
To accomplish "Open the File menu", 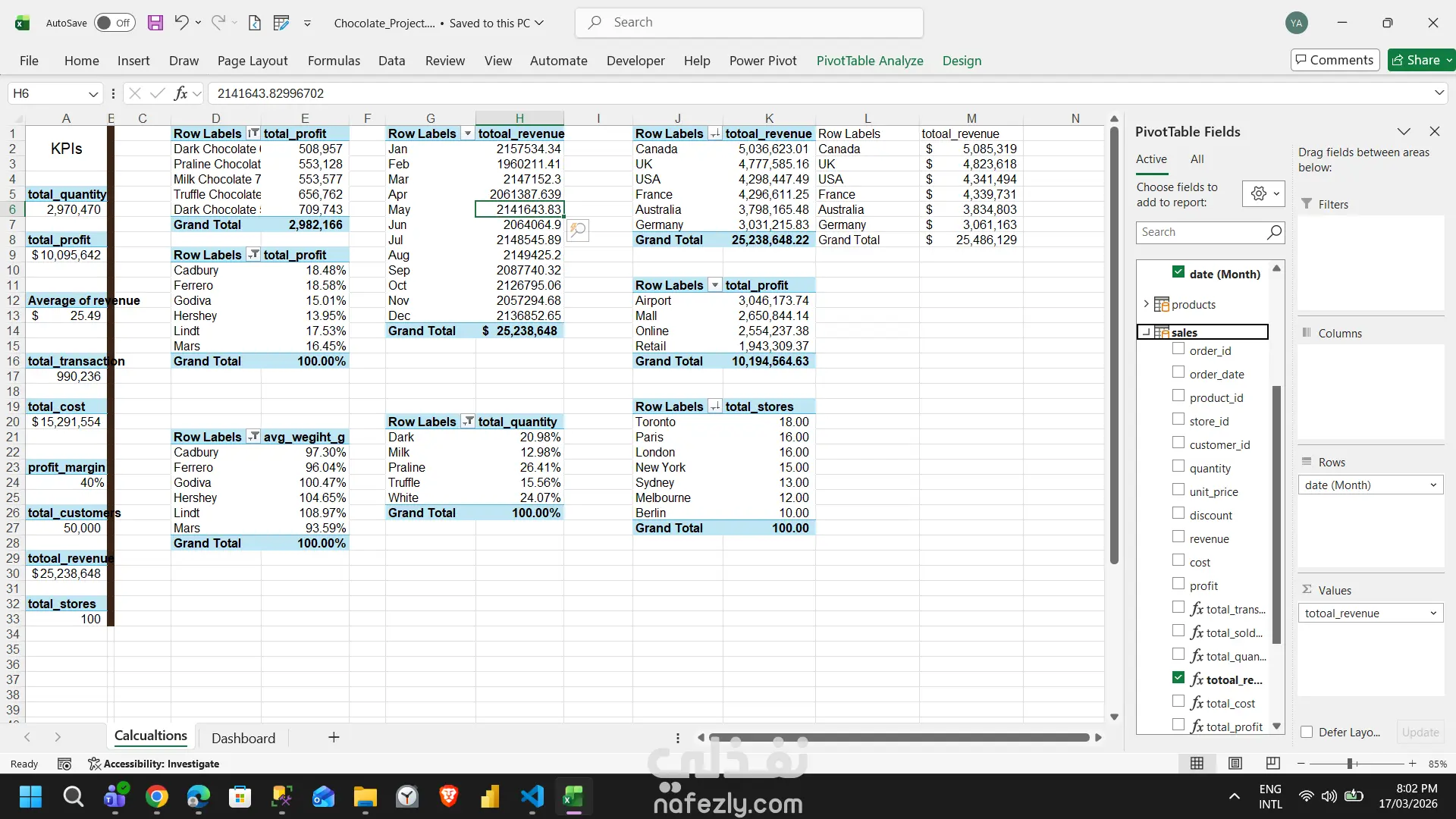I will click(29, 61).
